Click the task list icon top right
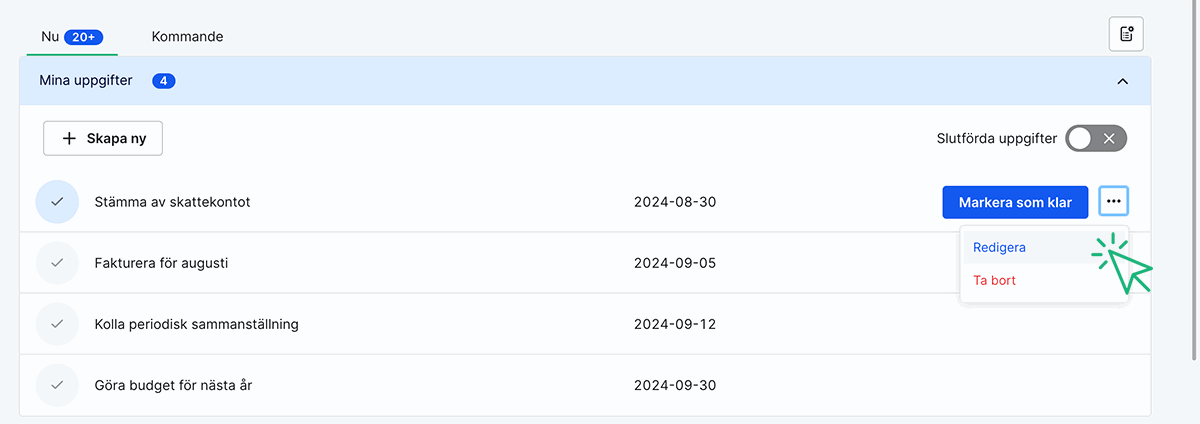1200x424 pixels. (x=1126, y=34)
